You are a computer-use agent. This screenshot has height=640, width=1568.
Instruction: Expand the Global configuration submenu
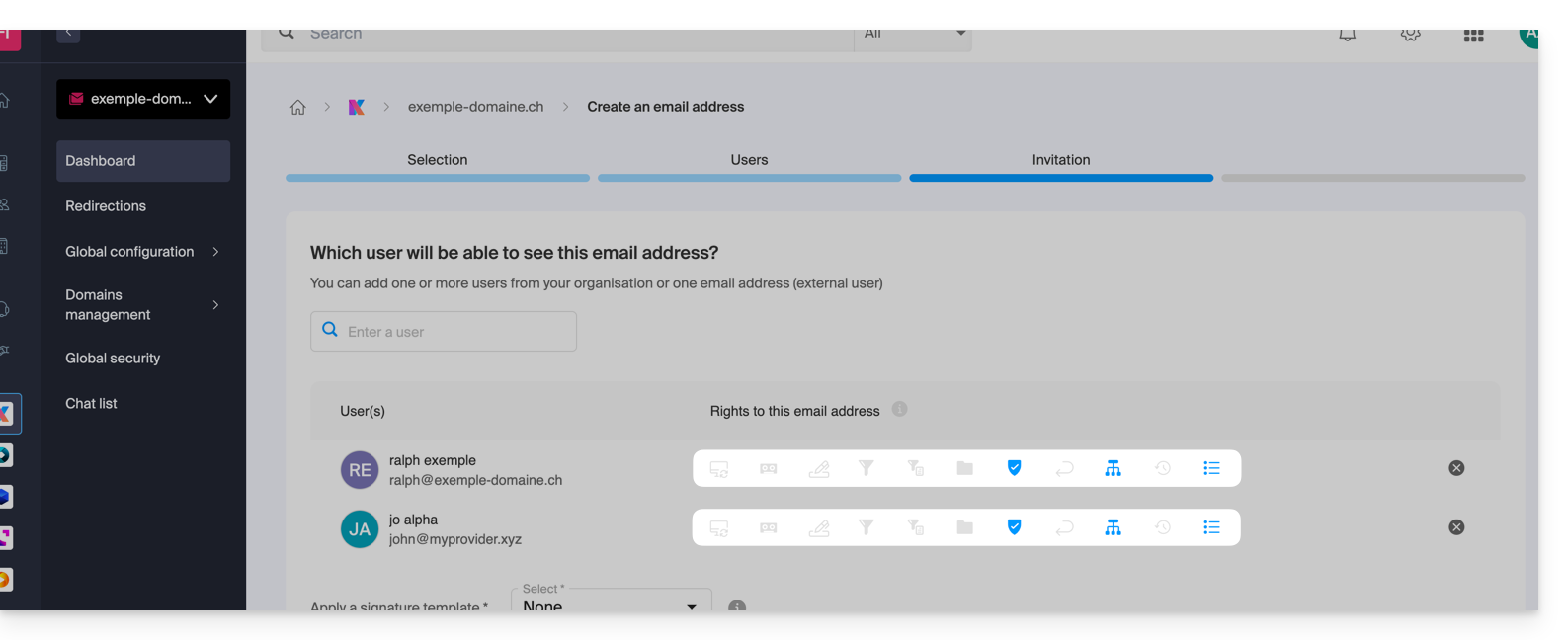point(215,252)
